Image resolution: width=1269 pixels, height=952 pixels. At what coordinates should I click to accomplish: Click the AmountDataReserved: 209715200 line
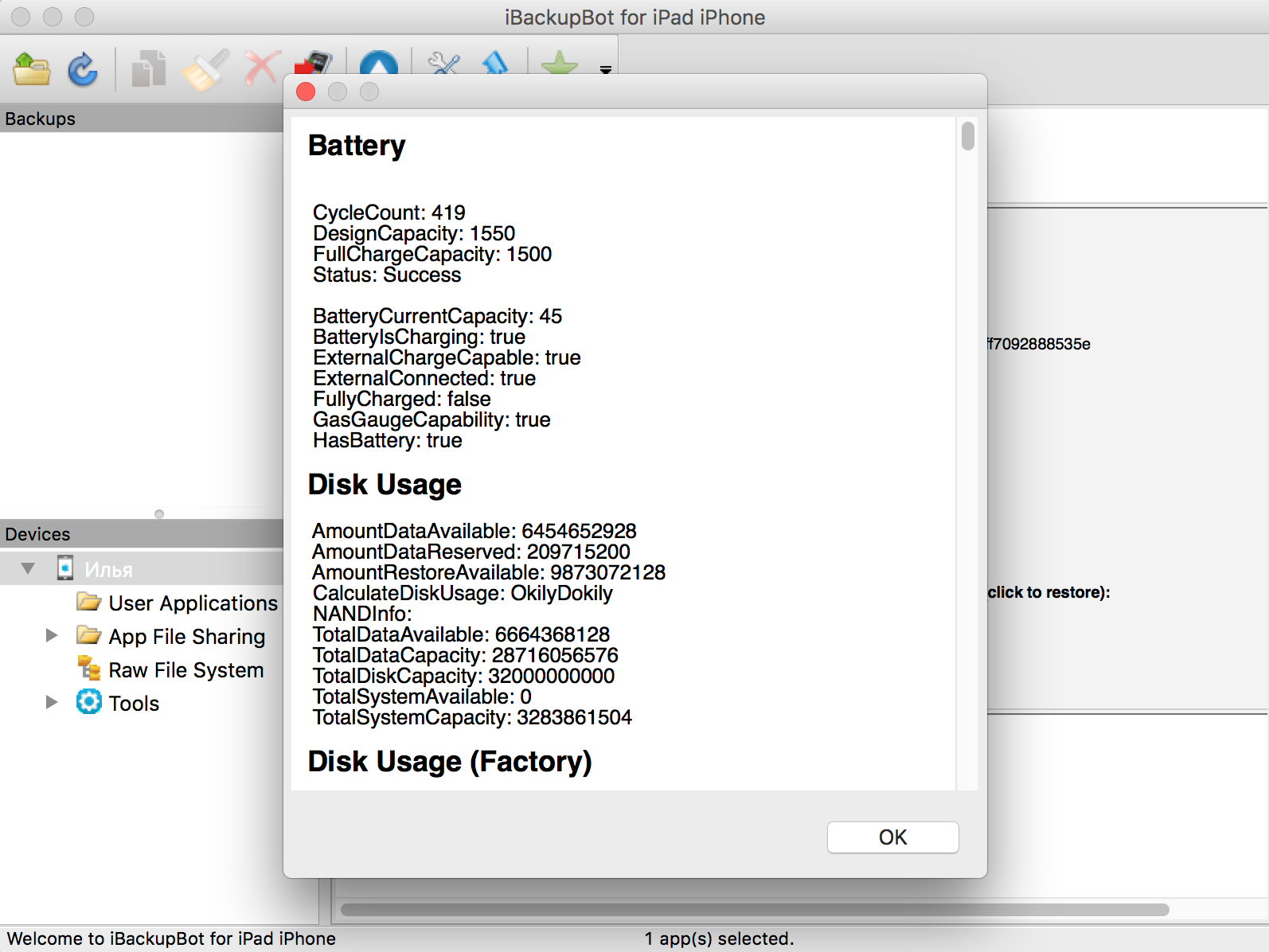click(x=471, y=552)
